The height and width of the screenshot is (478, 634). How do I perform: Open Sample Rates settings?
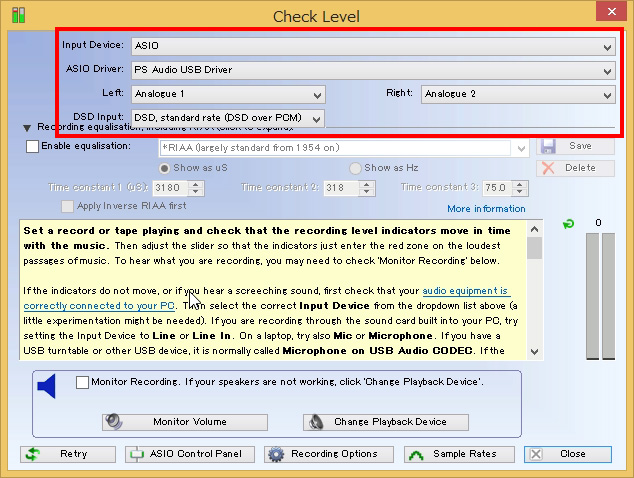(455, 454)
